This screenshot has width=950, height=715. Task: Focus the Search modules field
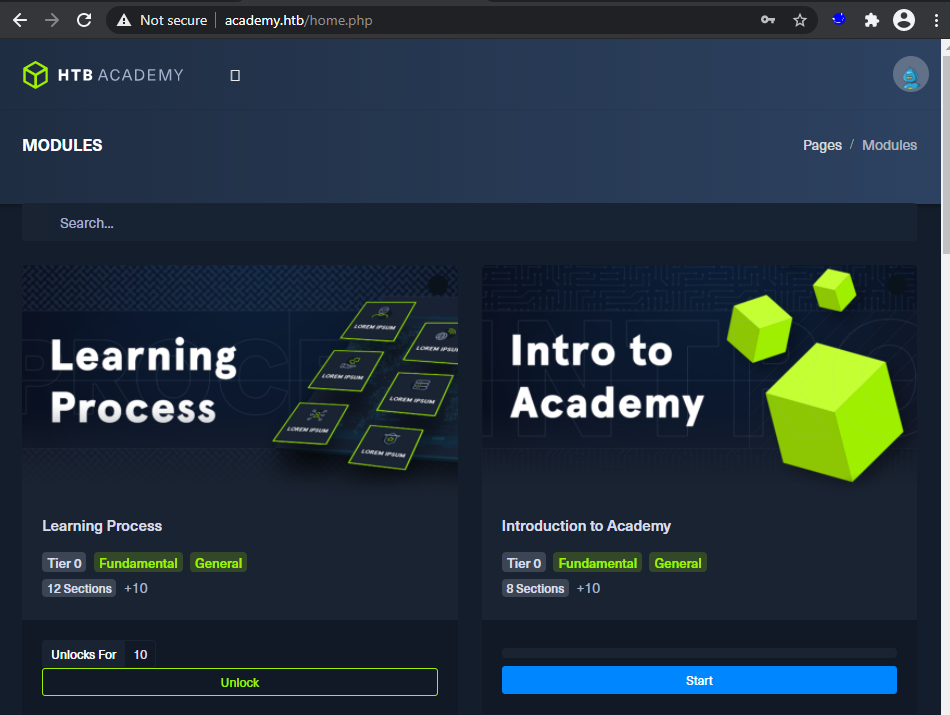[469, 223]
